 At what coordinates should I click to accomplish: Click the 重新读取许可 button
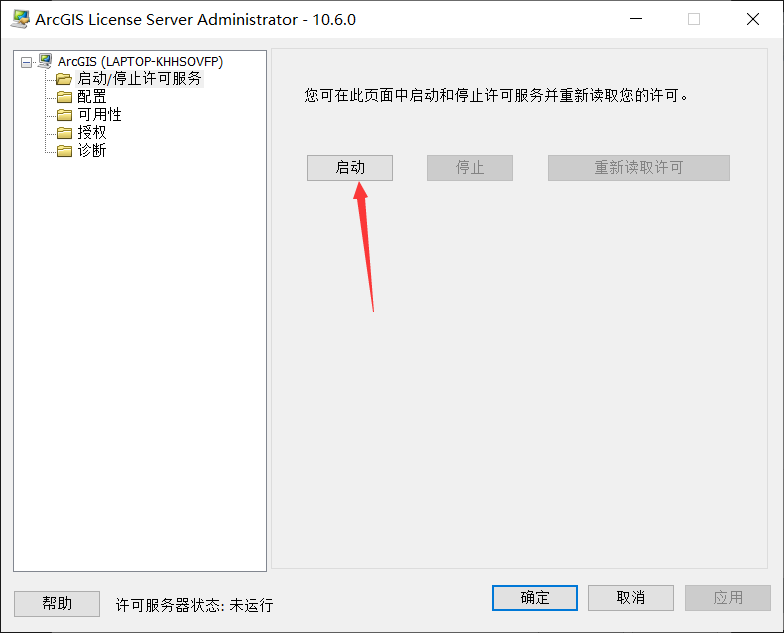pyautogui.click(x=639, y=168)
